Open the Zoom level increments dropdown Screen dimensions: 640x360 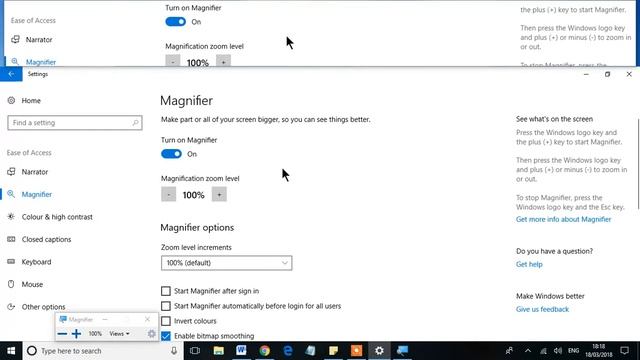(227, 263)
